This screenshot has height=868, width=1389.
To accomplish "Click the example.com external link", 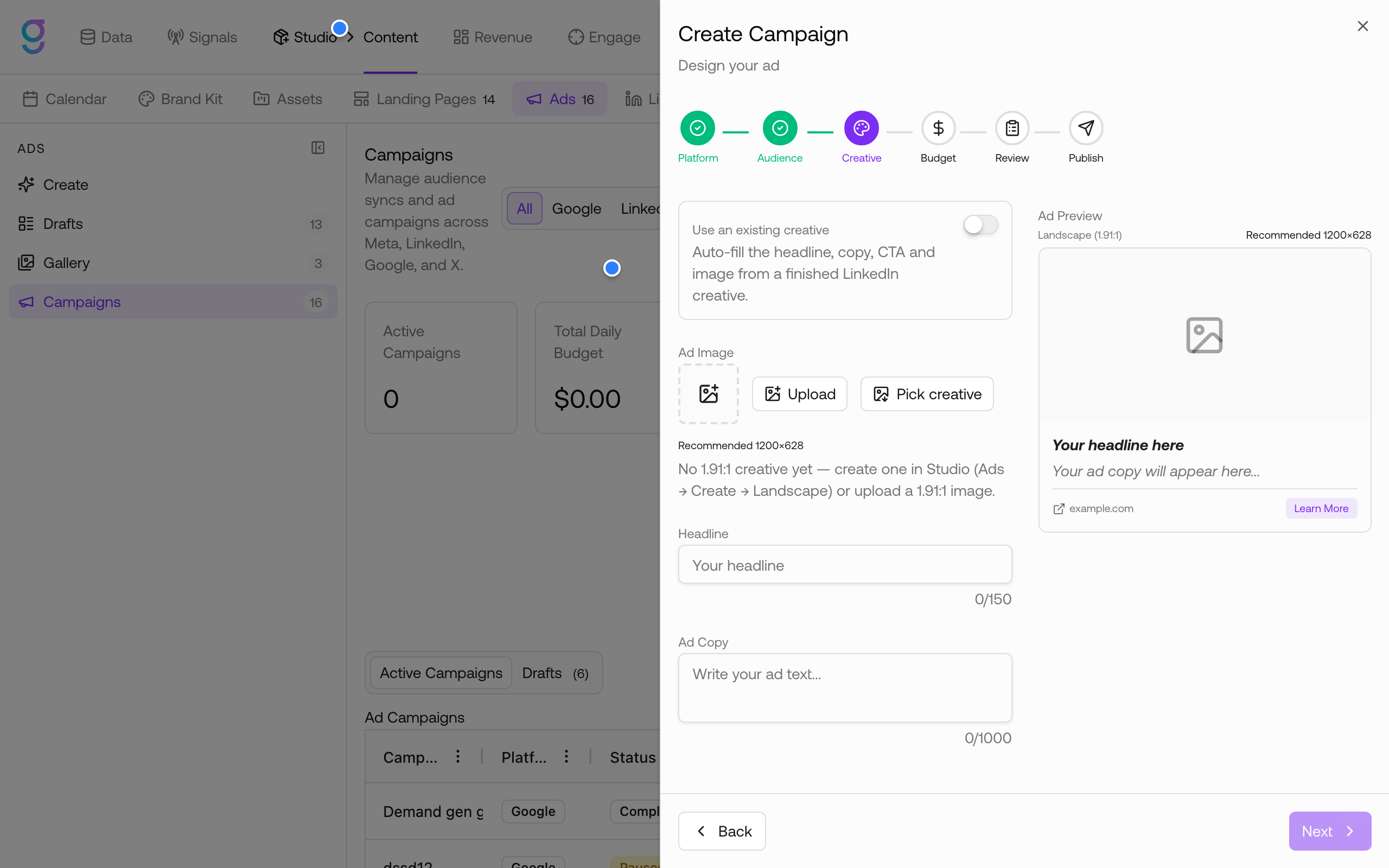I will click(1093, 509).
